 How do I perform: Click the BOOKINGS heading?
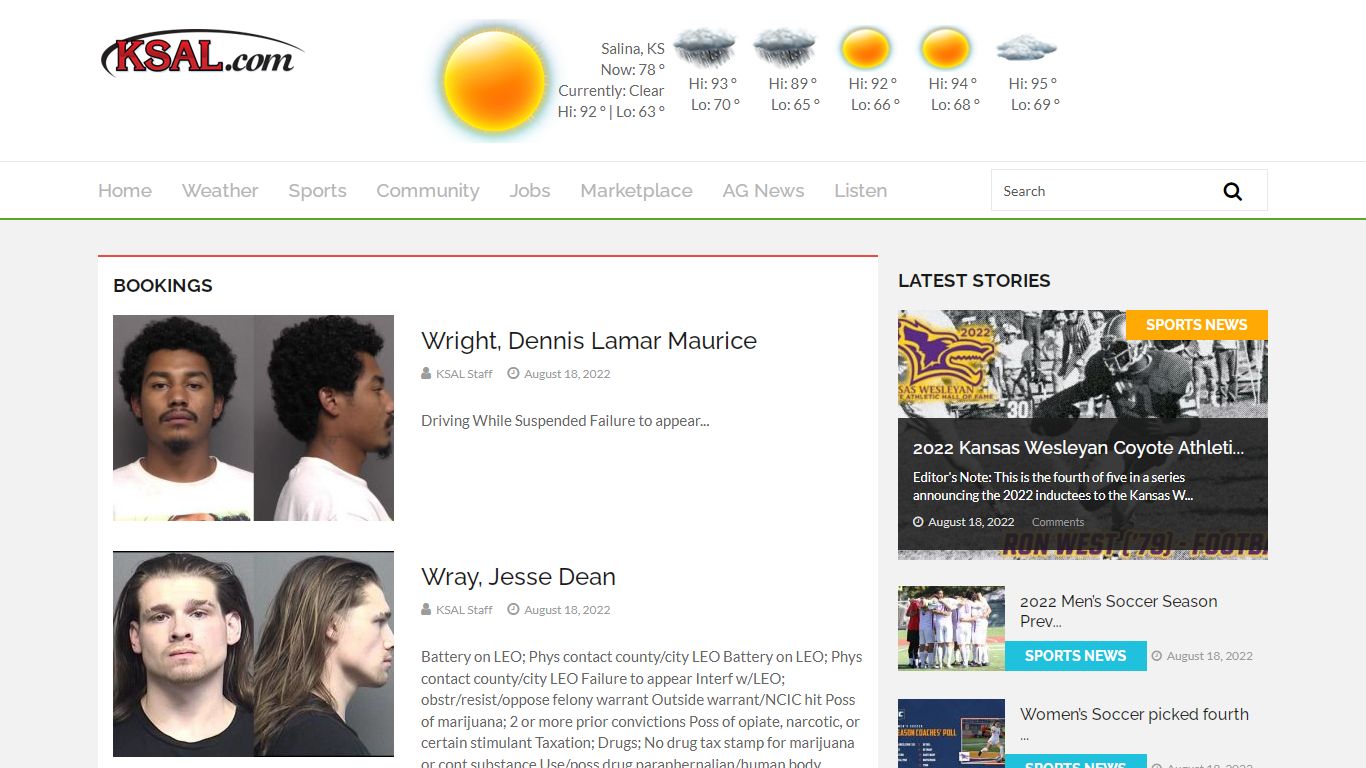[163, 286]
